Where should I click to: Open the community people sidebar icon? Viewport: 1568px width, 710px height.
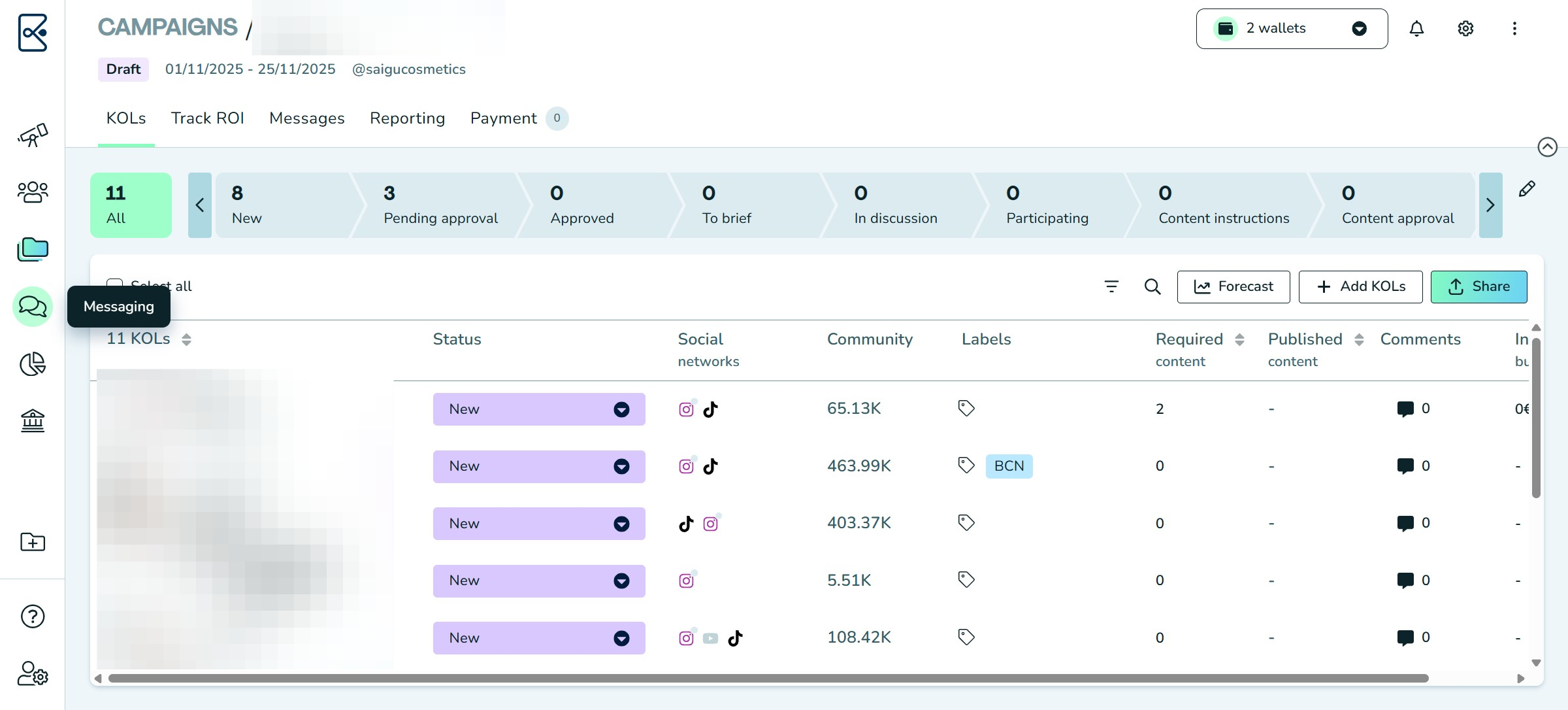click(33, 192)
